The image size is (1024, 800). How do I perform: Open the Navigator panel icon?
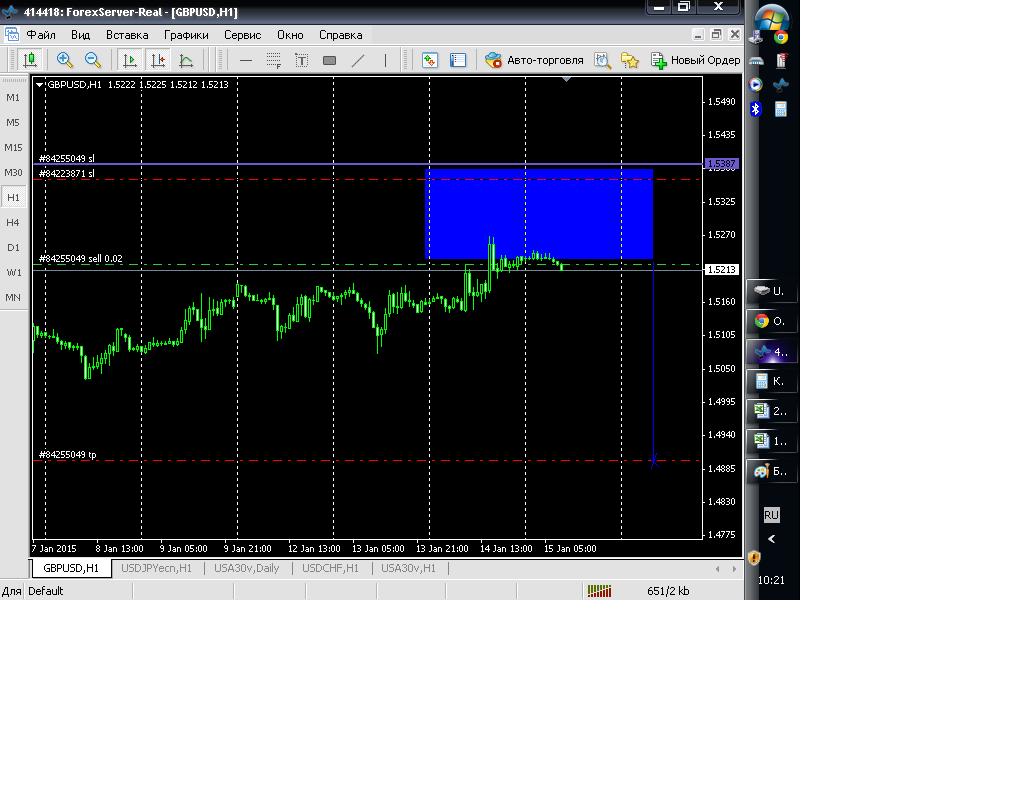click(458, 60)
